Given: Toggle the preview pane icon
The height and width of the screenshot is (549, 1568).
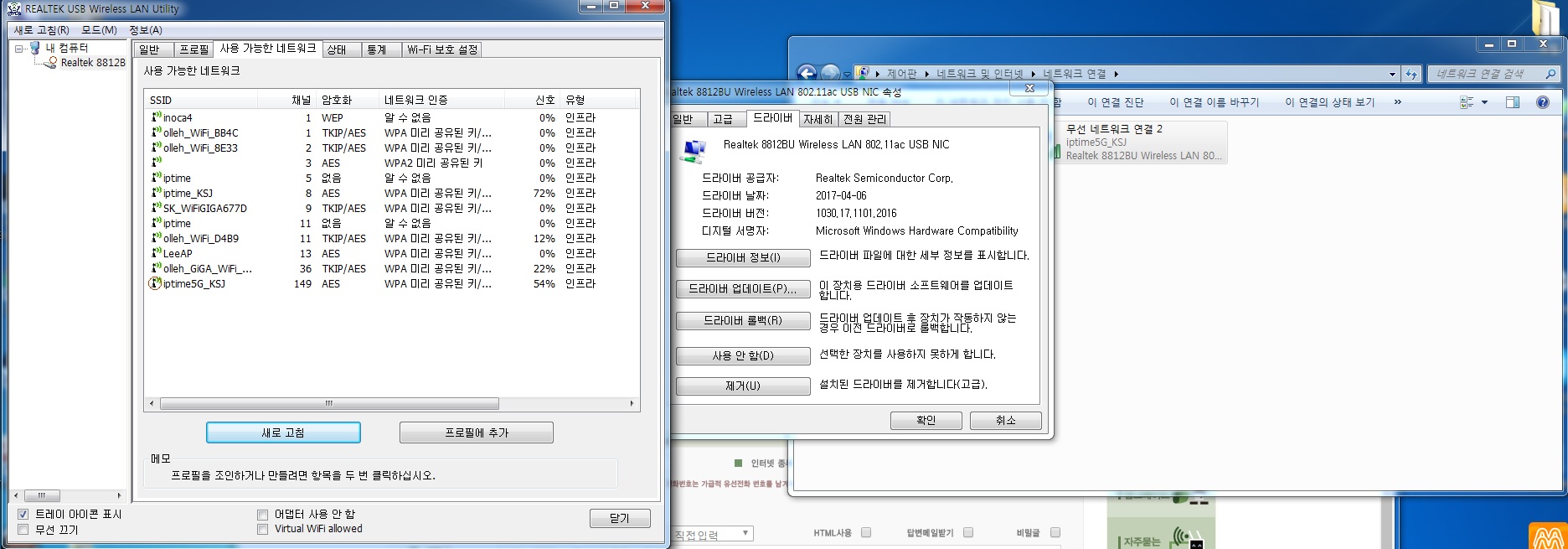Looking at the screenshot, I should pos(1513,102).
